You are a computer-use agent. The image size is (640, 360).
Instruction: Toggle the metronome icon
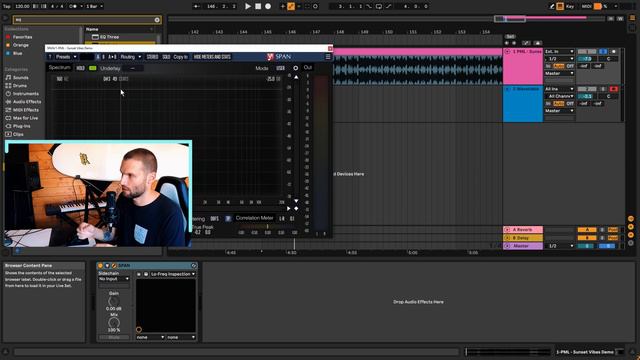click(73, 6)
